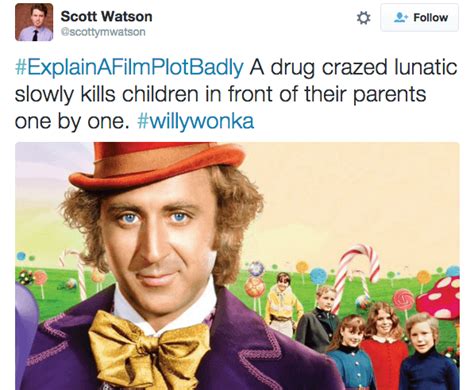Click the gold bow tie in the photo

click(148, 350)
